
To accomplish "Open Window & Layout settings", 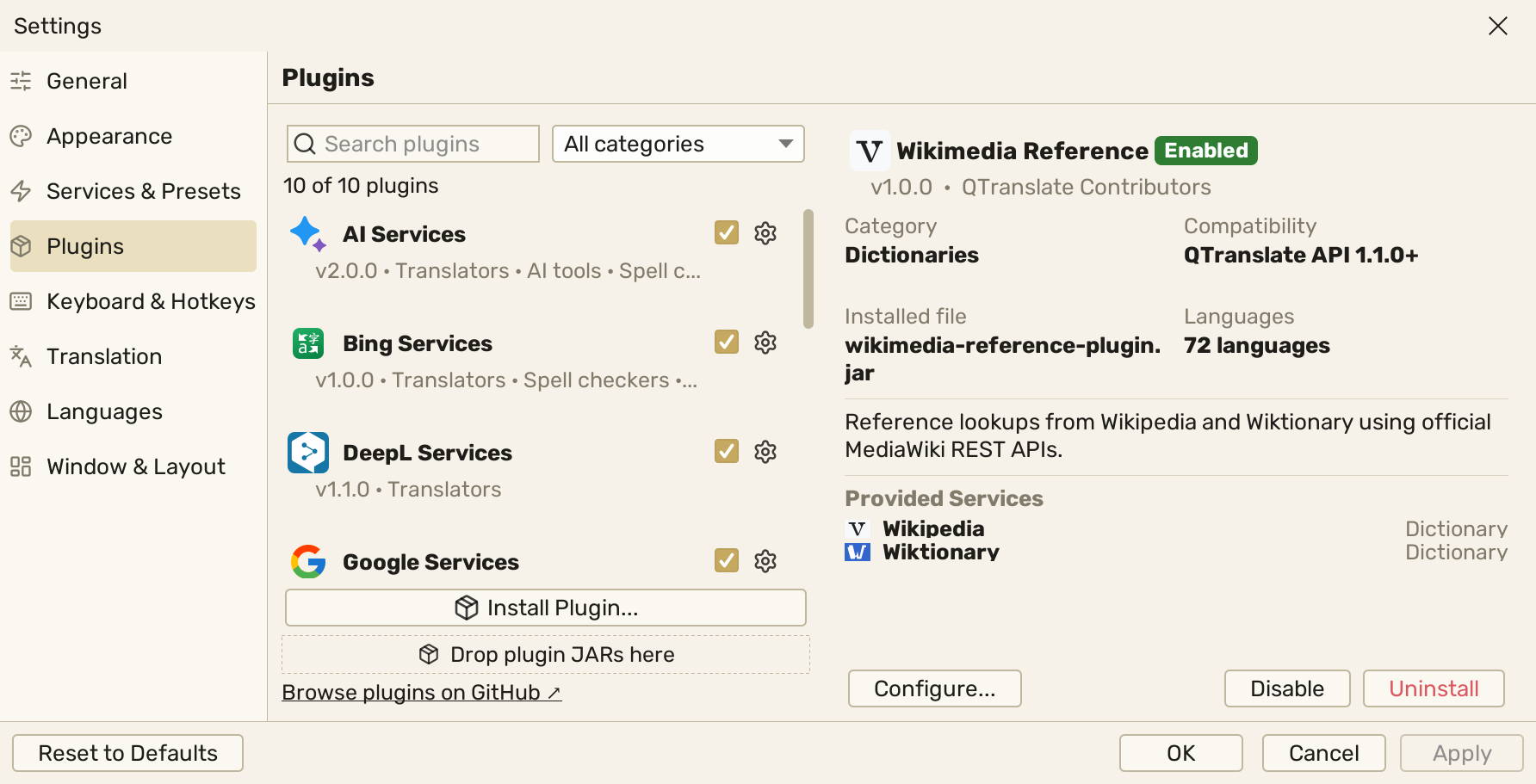I will [x=133, y=466].
